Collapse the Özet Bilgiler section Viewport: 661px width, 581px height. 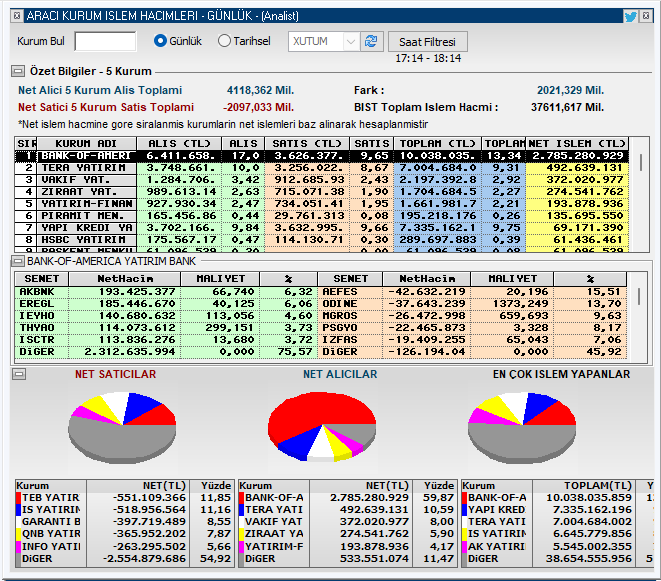point(18,71)
